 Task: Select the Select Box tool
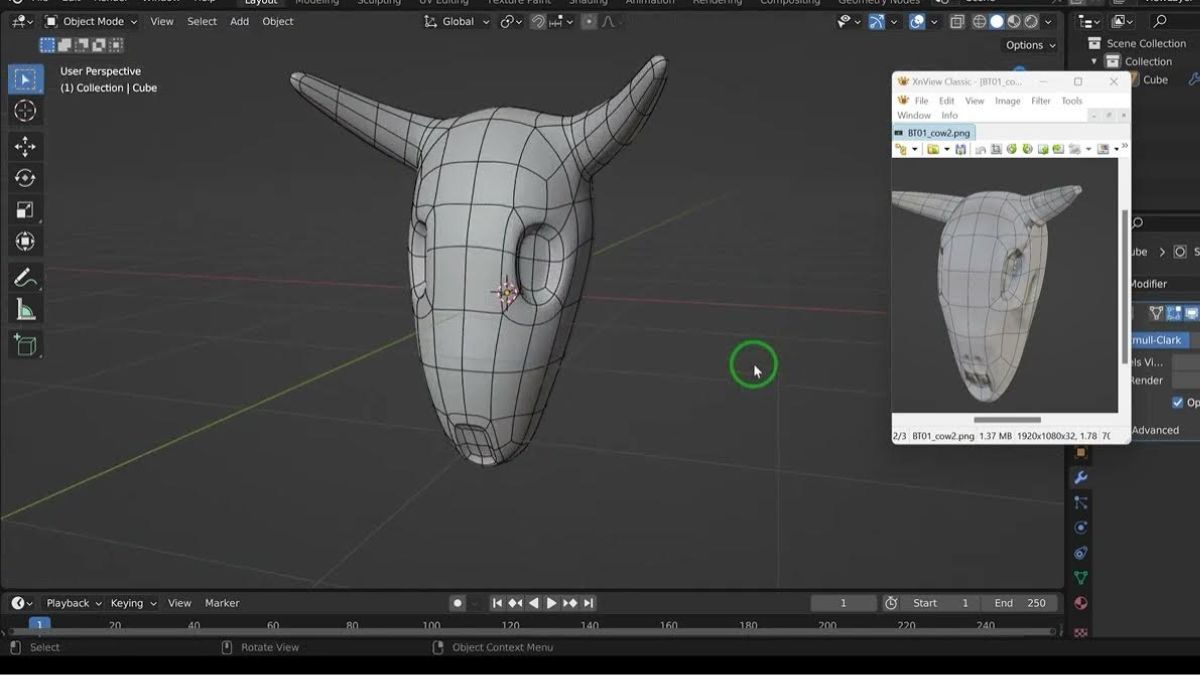(25, 79)
